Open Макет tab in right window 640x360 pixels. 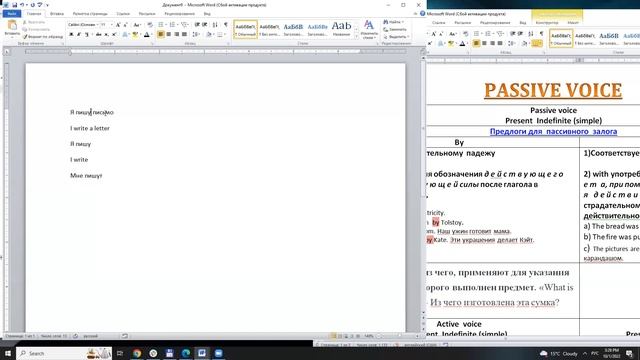click(x=573, y=22)
